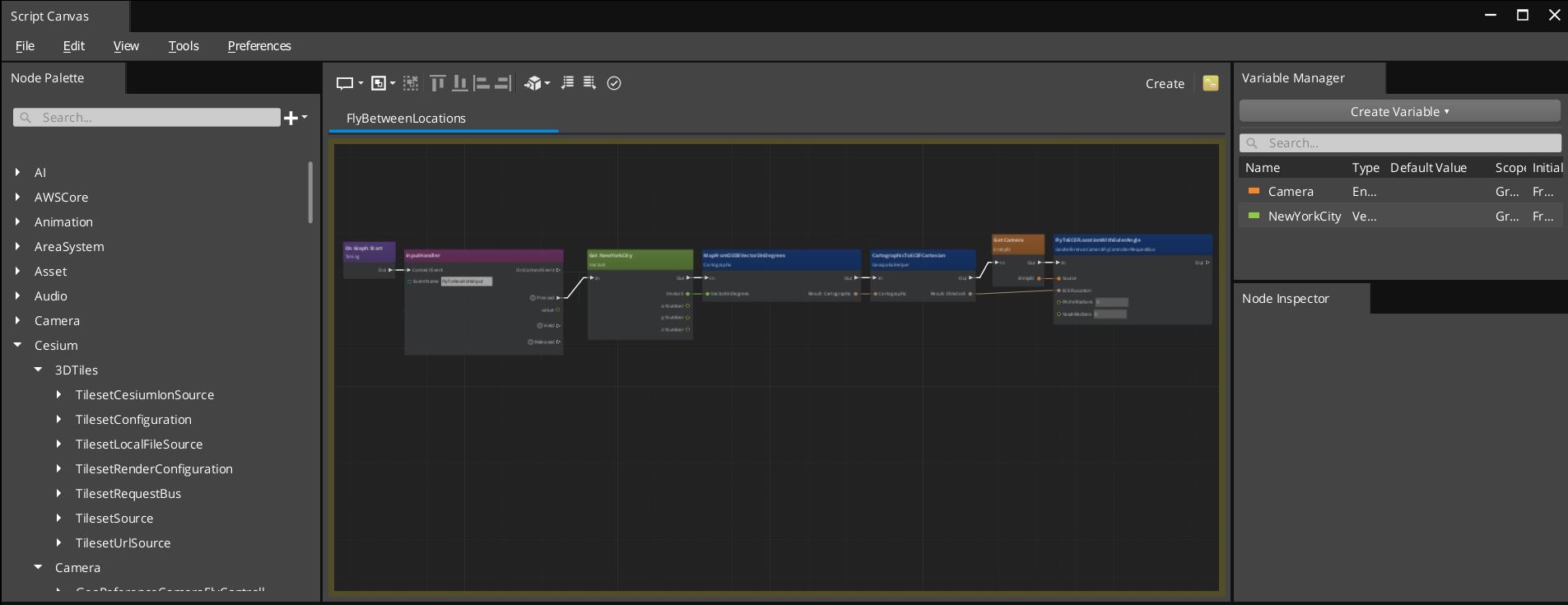Open the Create Variable dropdown
Screen dimensions: 1568x605
click(1399, 111)
